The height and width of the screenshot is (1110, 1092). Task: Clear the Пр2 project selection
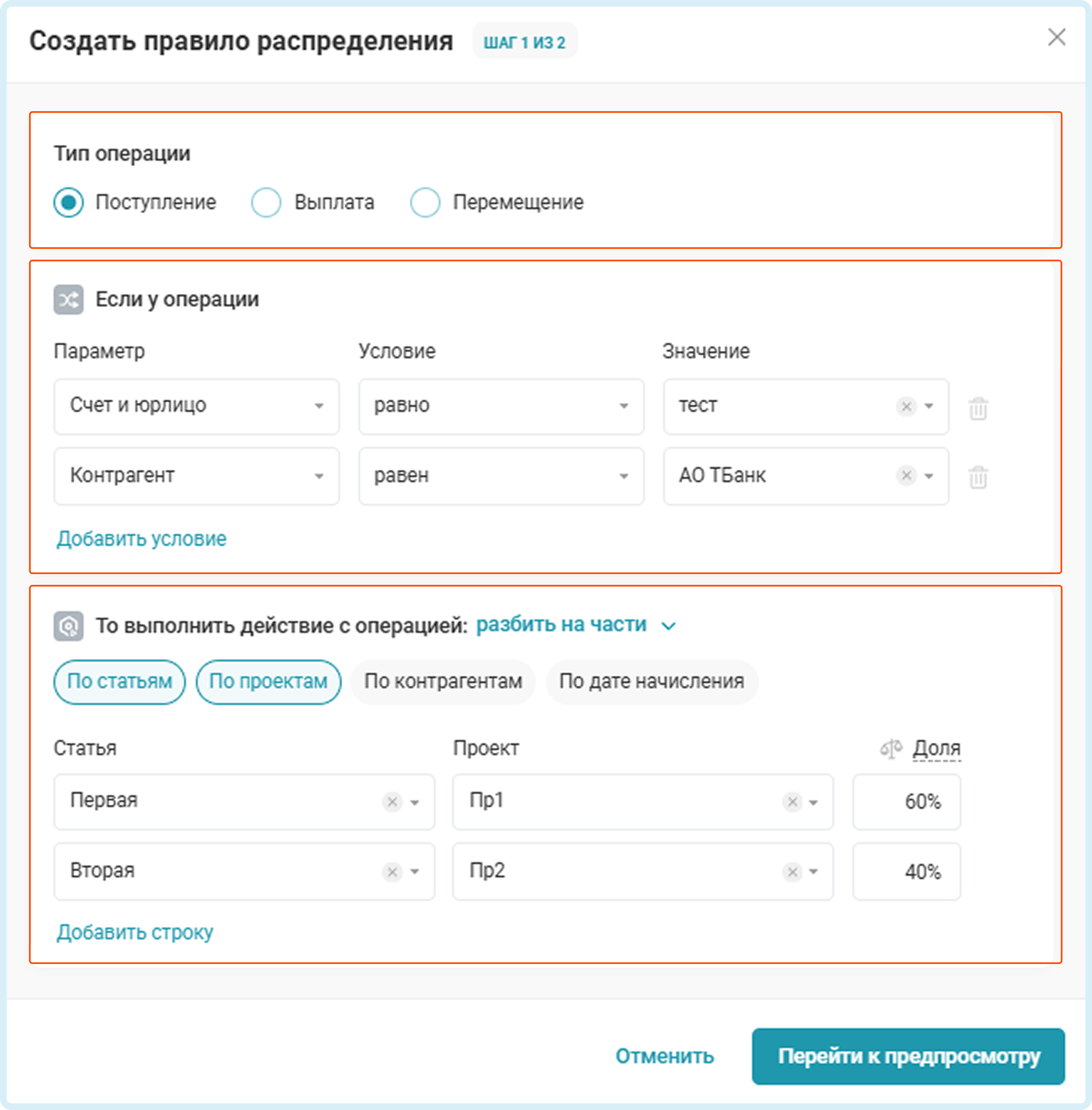pyautogui.click(x=792, y=872)
